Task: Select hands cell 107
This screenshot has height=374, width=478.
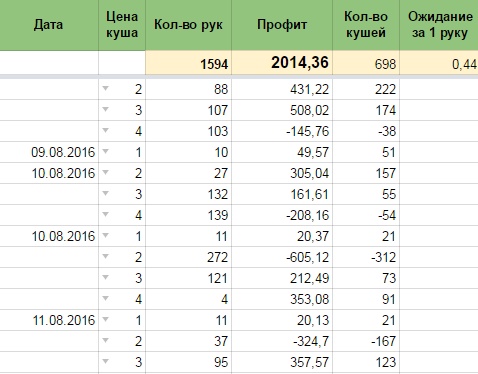Action: coord(188,110)
